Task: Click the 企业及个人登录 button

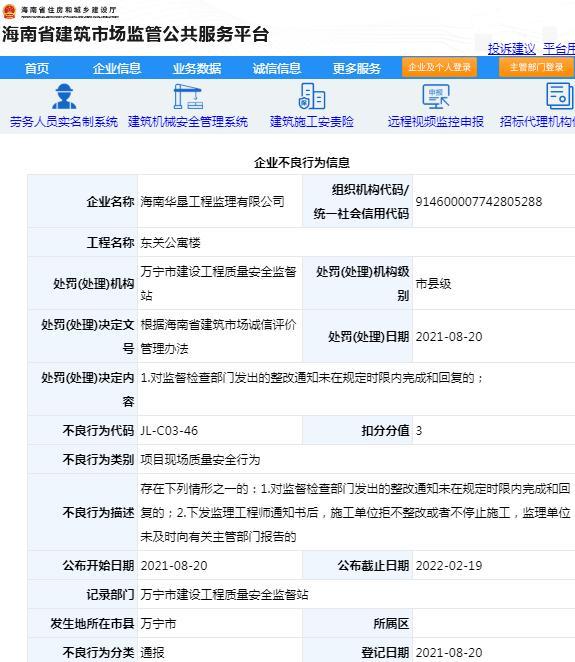Action: click(439, 67)
